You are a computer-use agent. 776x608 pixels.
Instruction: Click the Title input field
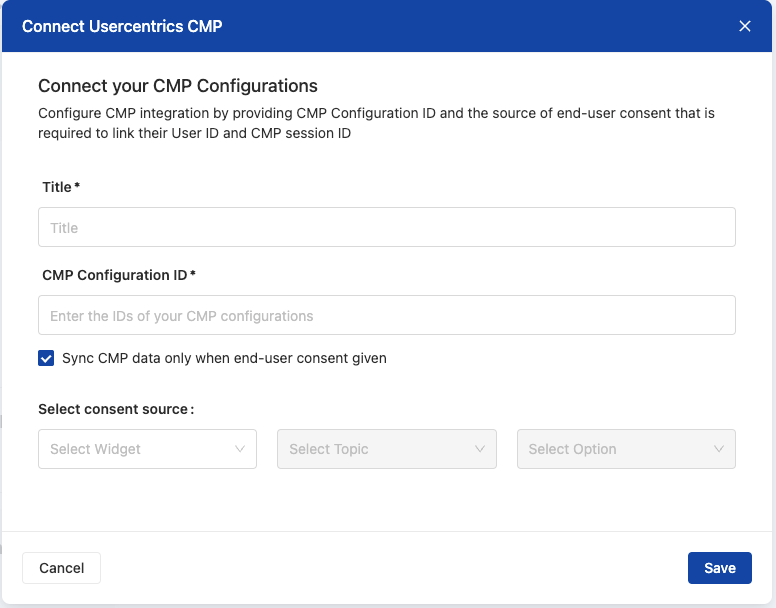[x=386, y=228]
